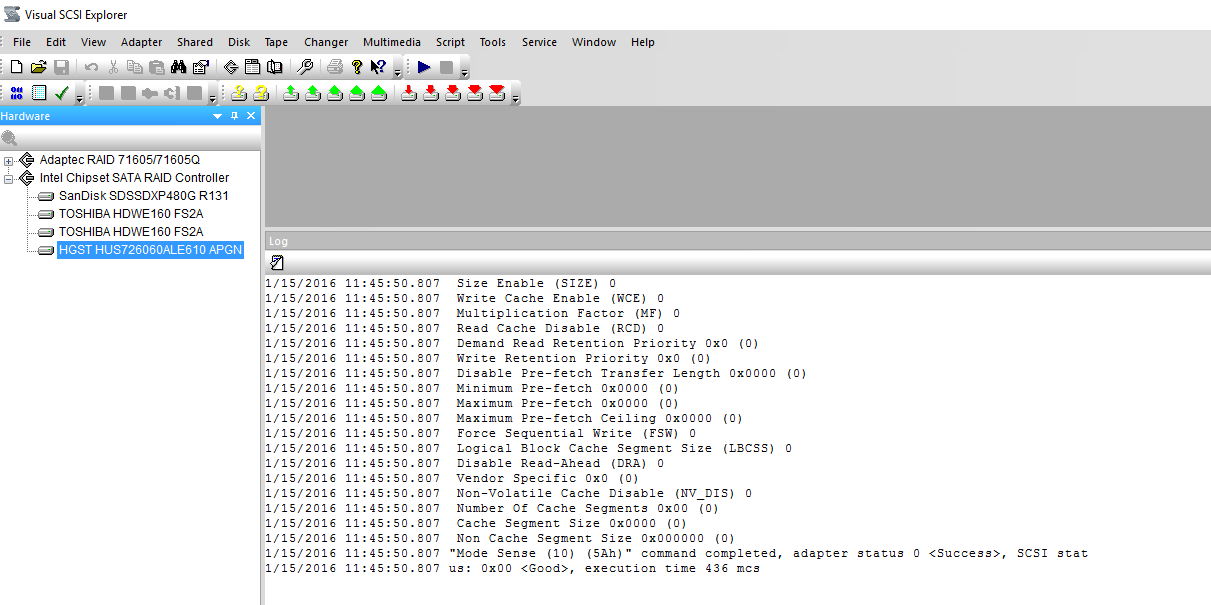
Task: Click log line Read Cache Disable (RCD) 0
Action: (x=464, y=328)
